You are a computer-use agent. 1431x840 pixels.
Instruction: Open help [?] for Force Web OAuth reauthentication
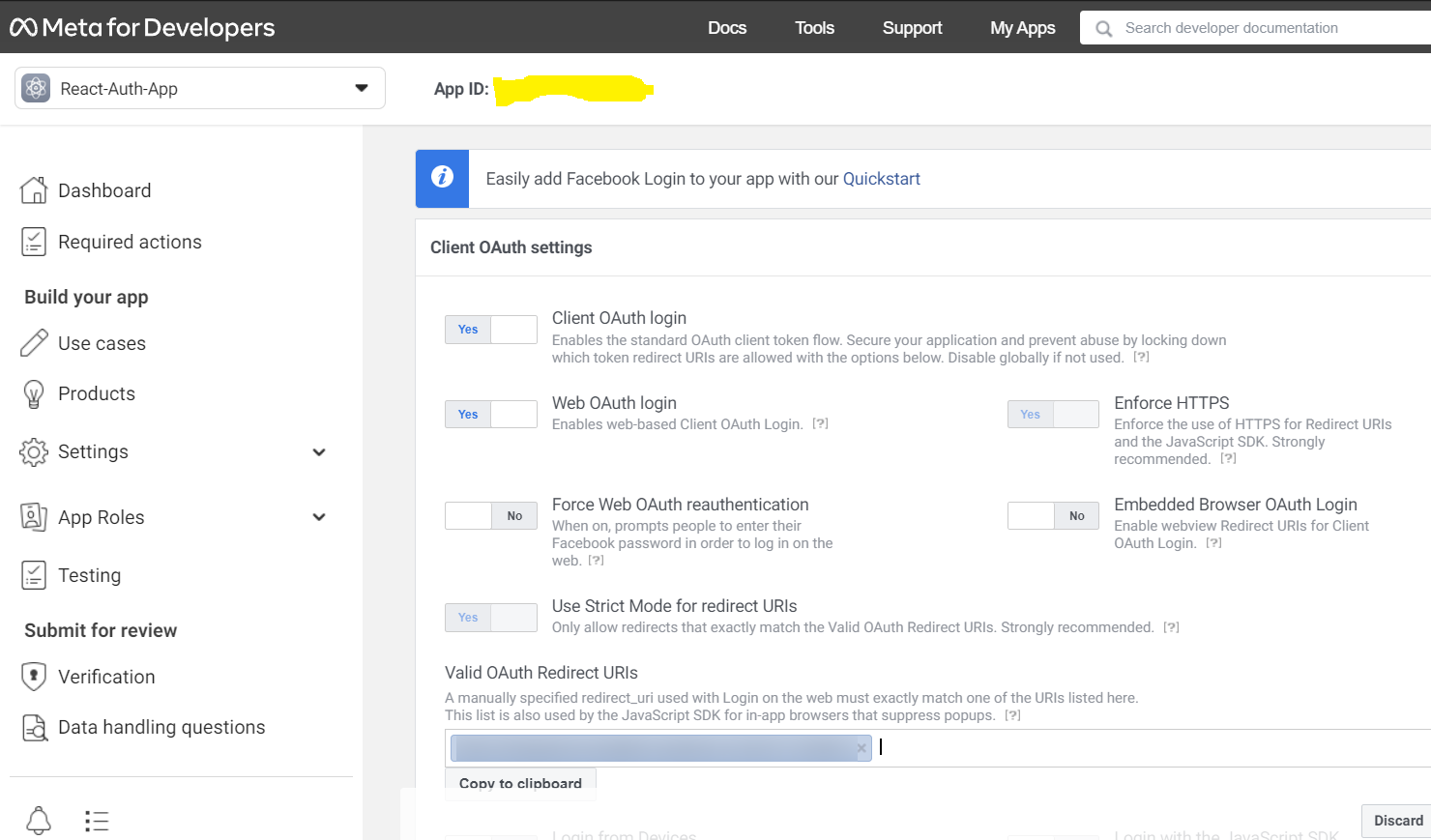pos(597,560)
